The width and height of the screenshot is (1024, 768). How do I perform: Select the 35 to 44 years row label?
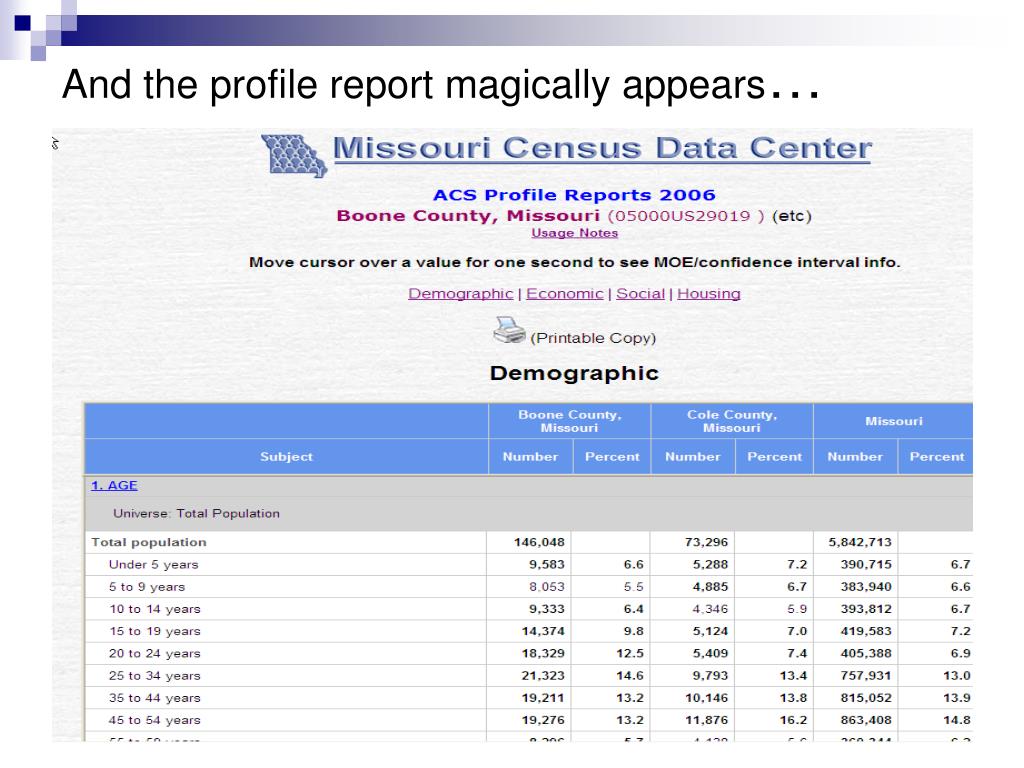click(x=155, y=697)
